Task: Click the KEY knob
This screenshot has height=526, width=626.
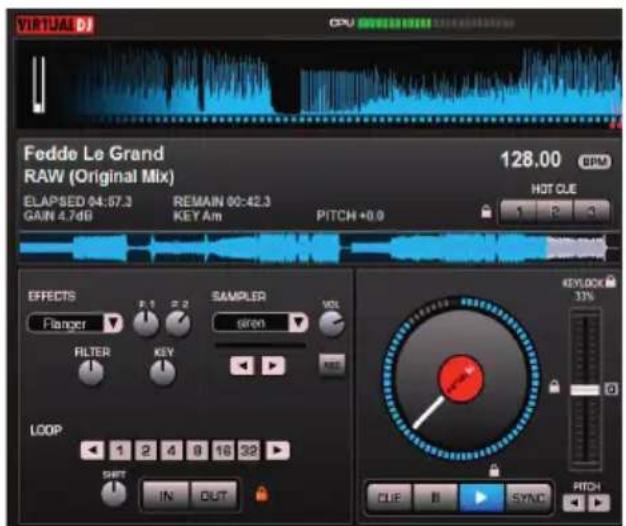Action: [162, 372]
